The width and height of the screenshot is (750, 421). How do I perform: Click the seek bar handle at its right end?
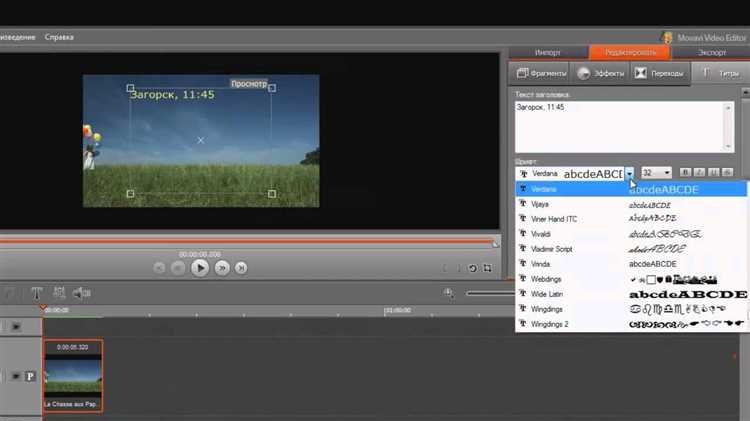[496, 244]
